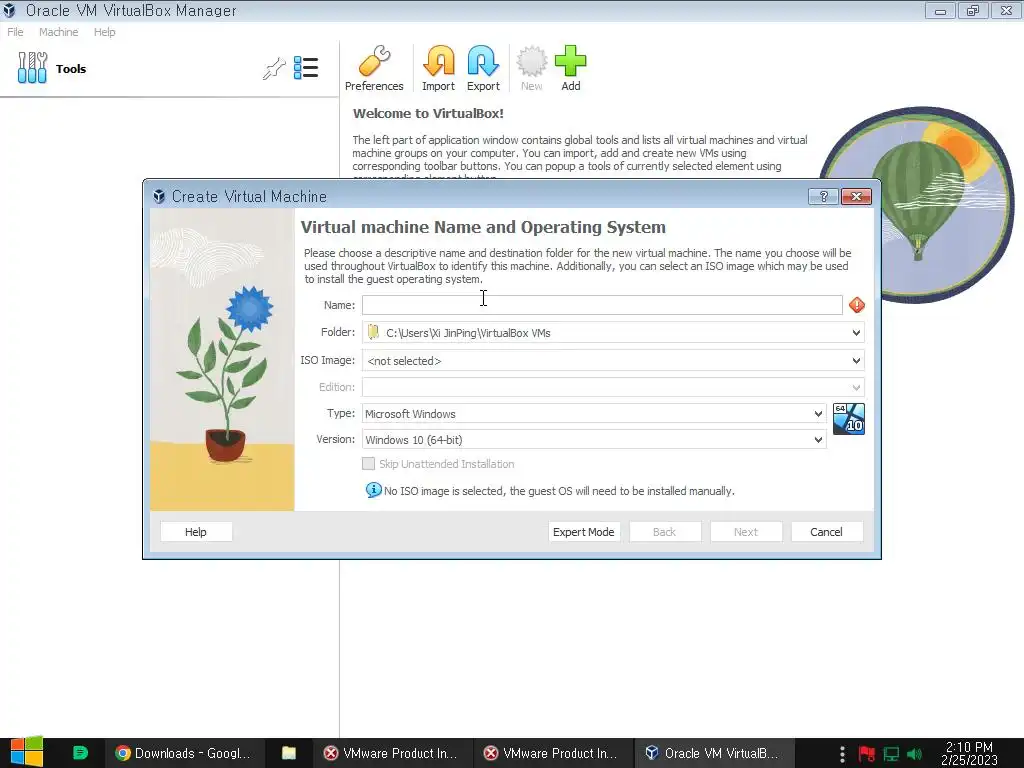Image resolution: width=1024 pixels, height=768 pixels.
Task: Expand the ISO Image dropdown
Action: tap(856, 360)
